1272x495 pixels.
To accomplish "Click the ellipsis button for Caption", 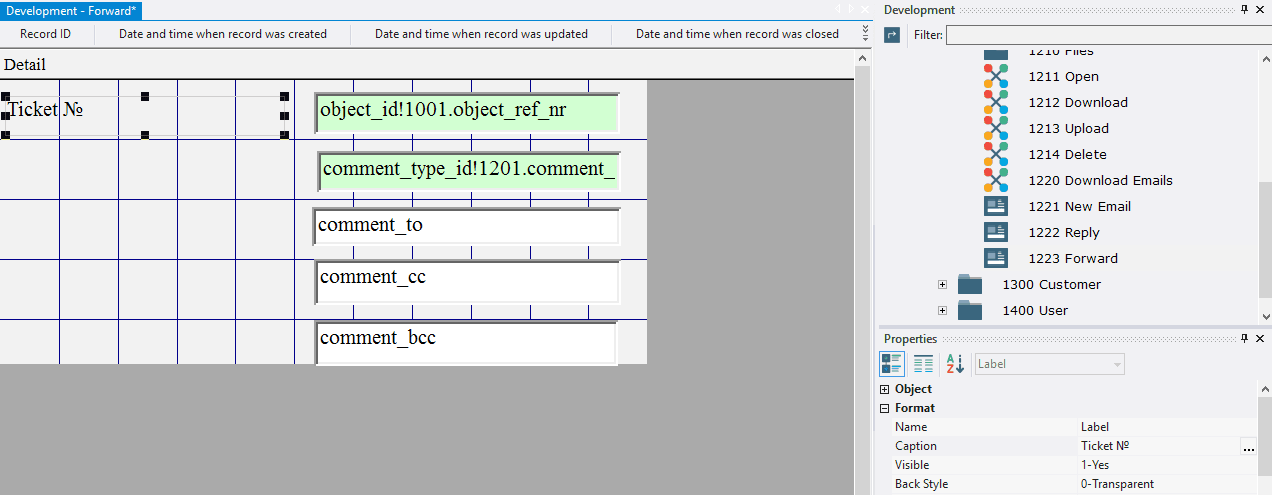I will pyautogui.click(x=1248, y=447).
